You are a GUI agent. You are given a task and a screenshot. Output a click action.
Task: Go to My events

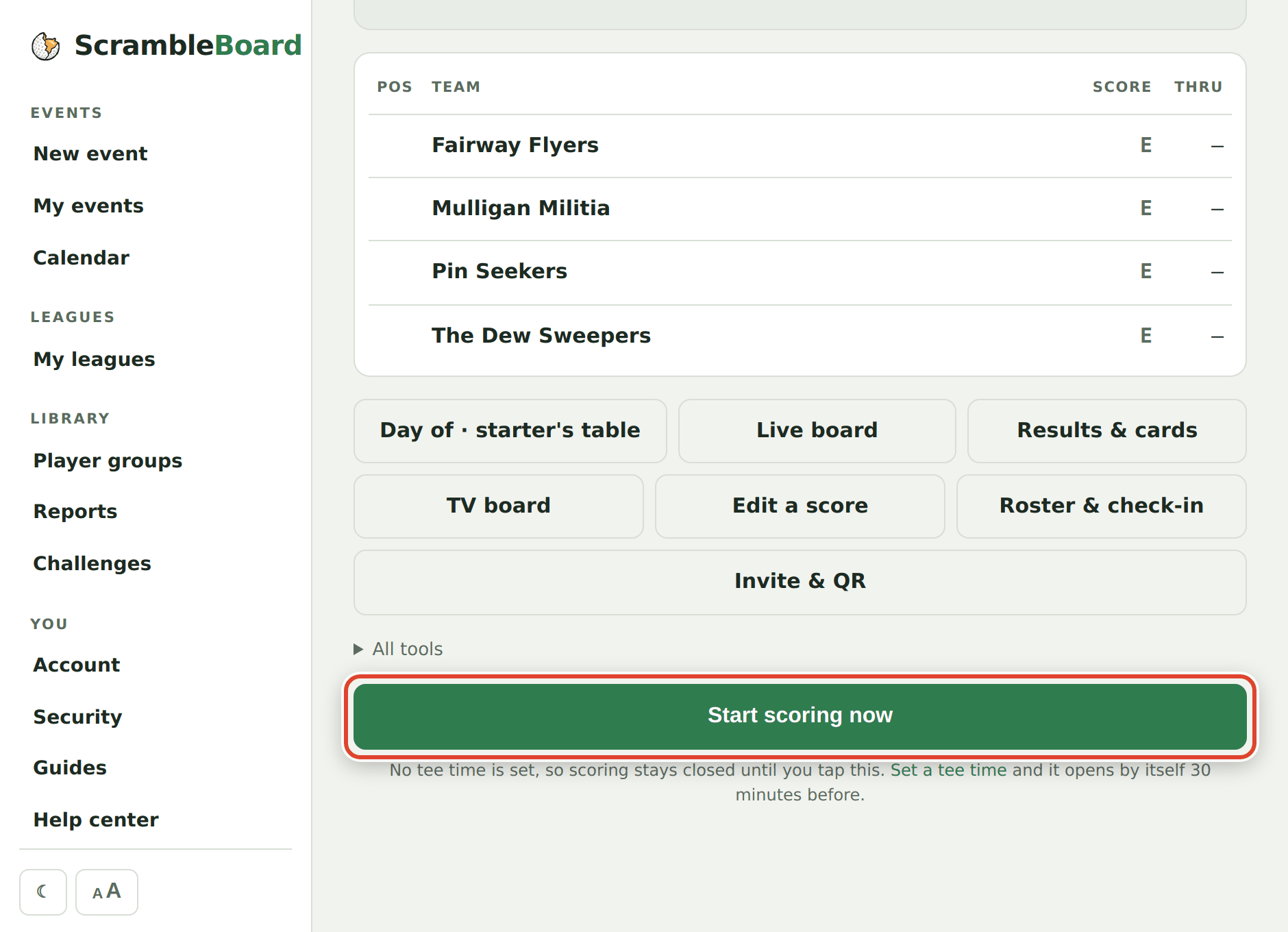point(88,206)
